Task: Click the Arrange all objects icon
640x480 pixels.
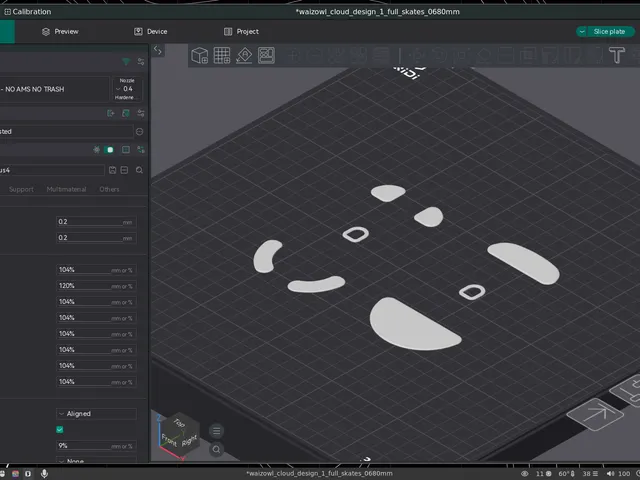Action: pos(266,56)
